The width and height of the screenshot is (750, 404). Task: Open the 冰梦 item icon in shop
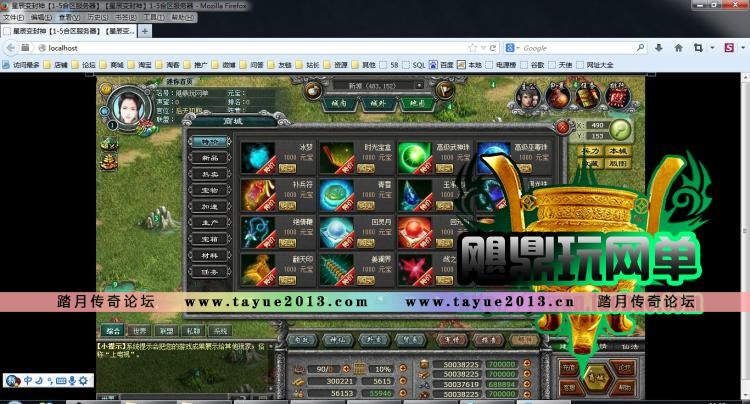pos(258,157)
